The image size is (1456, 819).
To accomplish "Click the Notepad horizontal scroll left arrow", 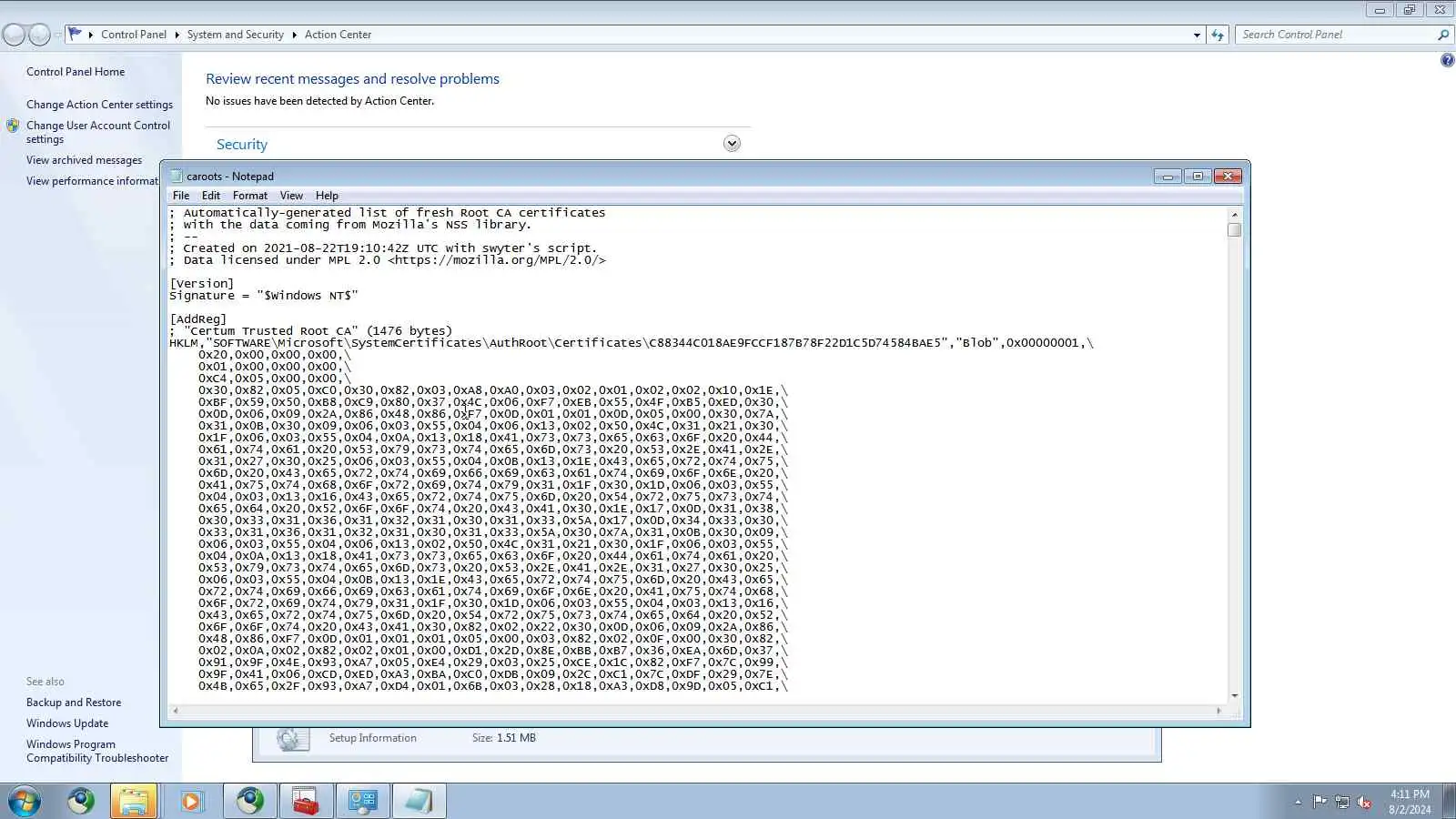I will [x=175, y=711].
